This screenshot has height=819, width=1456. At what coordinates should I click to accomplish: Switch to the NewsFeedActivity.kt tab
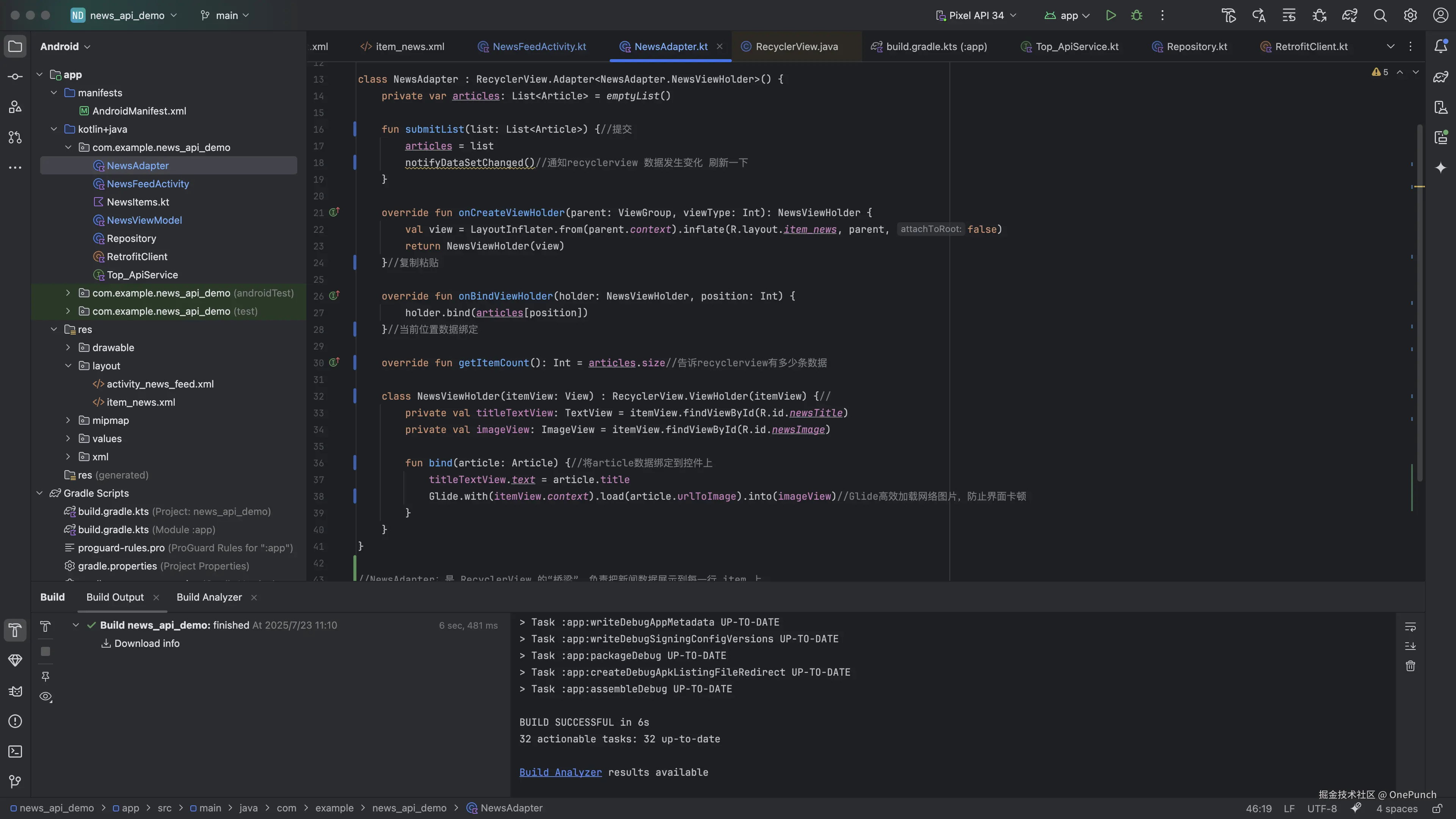539,46
